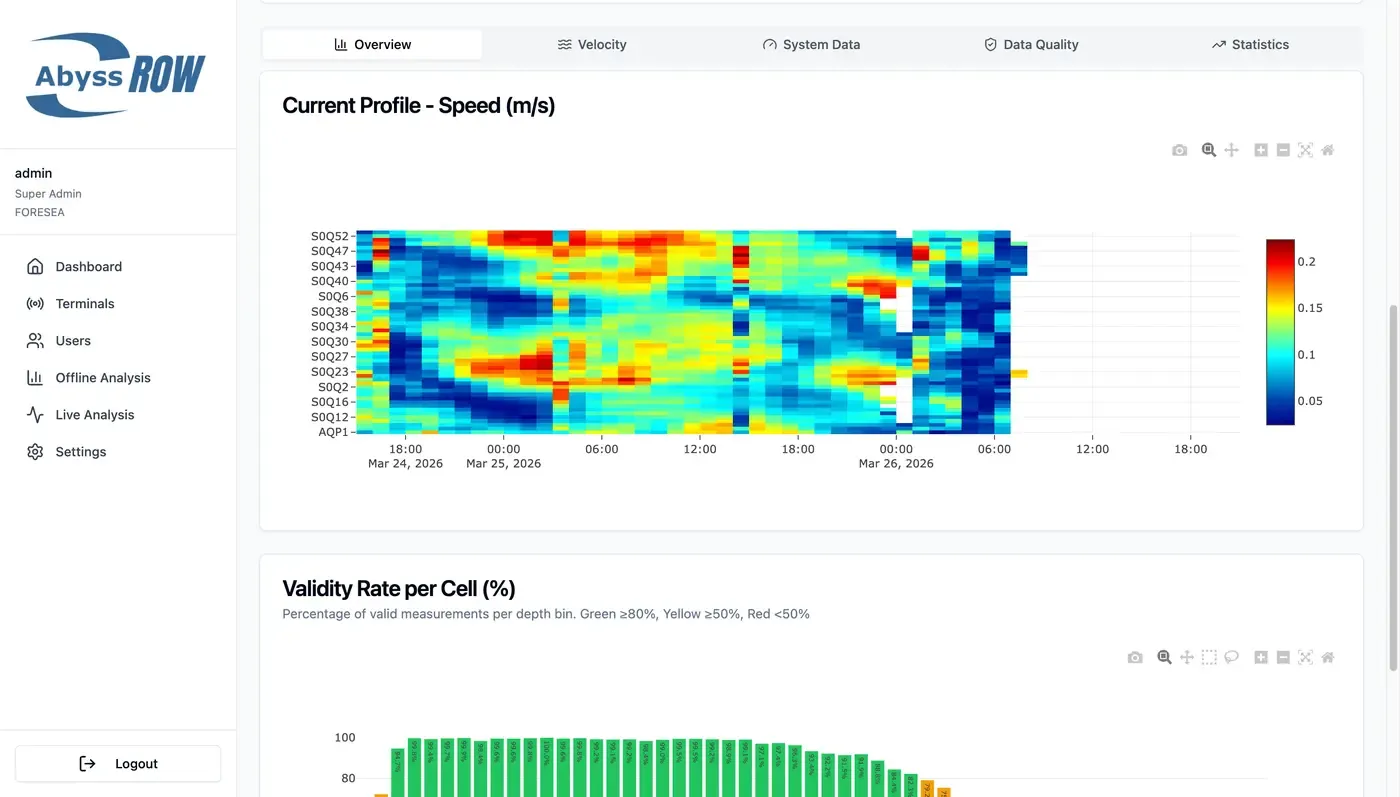This screenshot has width=1400, height=797.
Task: Select Pan tool in Validity Rate toolbar
Action: [1187, 657]
